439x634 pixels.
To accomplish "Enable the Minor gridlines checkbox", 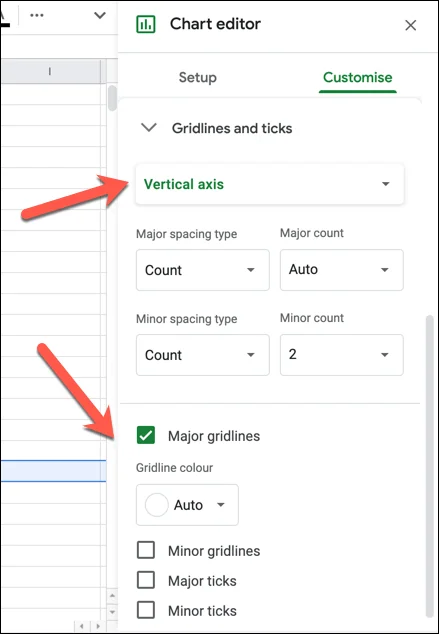I will pyautogui.click(x=146, y=550).
